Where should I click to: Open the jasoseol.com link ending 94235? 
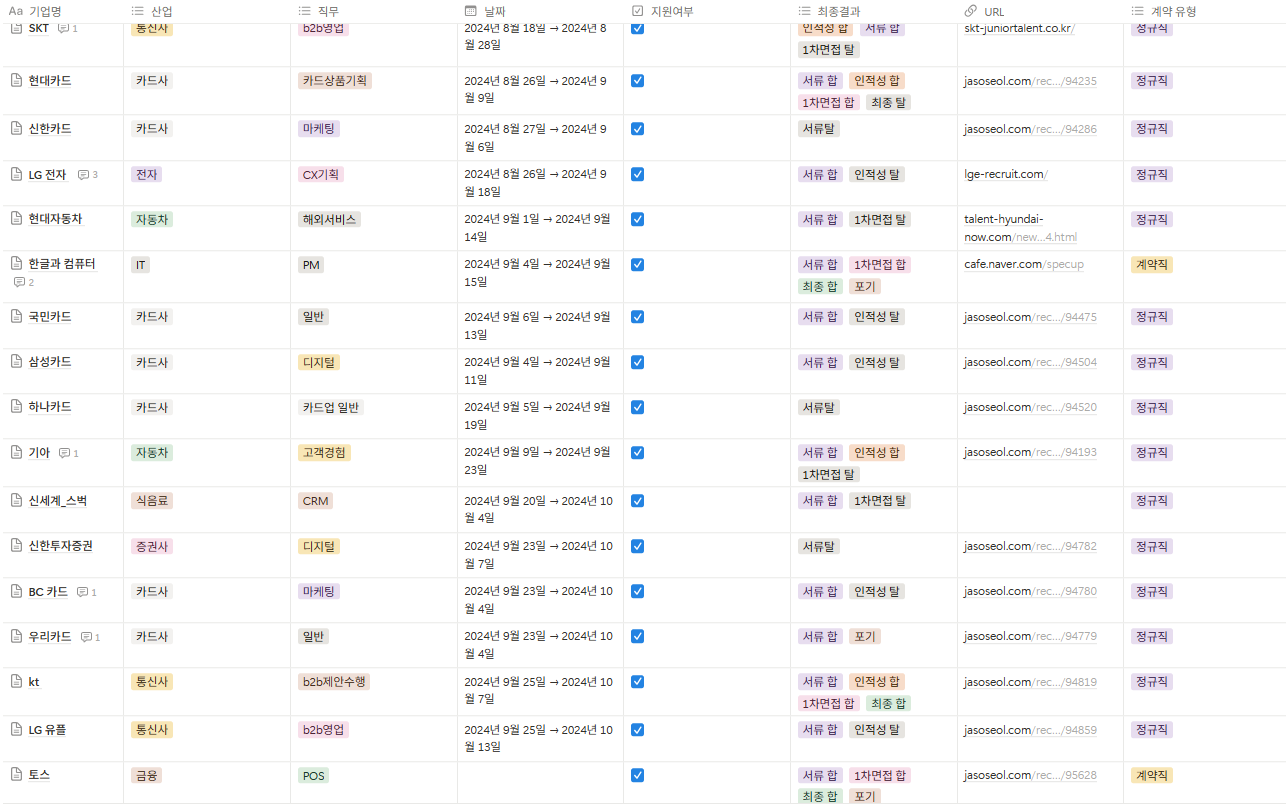pos(1030,81)
